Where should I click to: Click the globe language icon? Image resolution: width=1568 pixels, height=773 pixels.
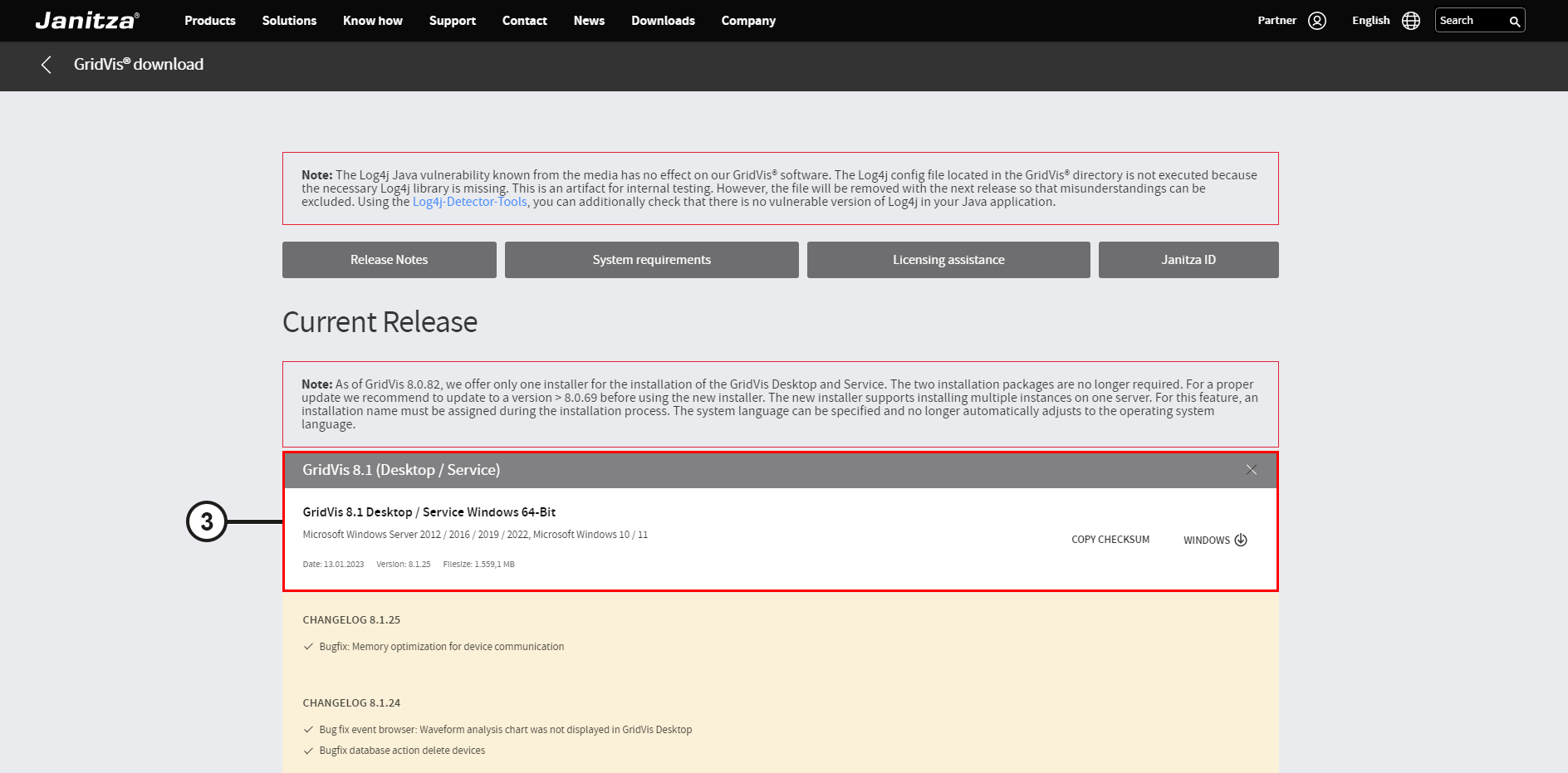click(x=1411, y=21)
